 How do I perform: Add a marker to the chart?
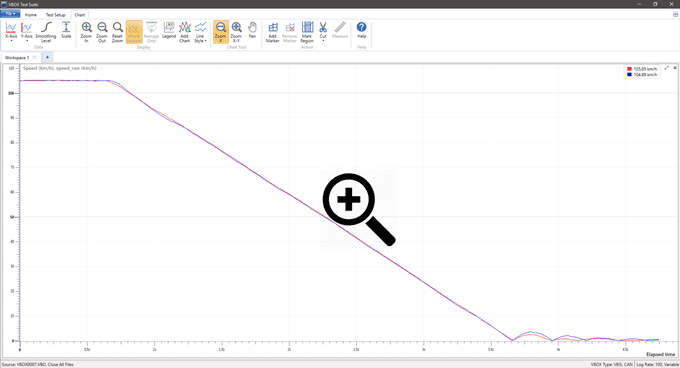(x=272, y=32)
